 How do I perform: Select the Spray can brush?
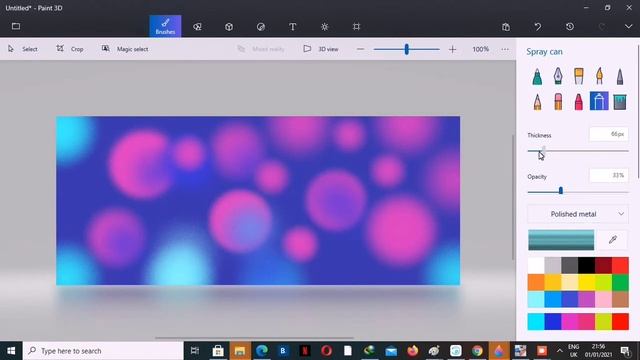(x=599, y=101)
